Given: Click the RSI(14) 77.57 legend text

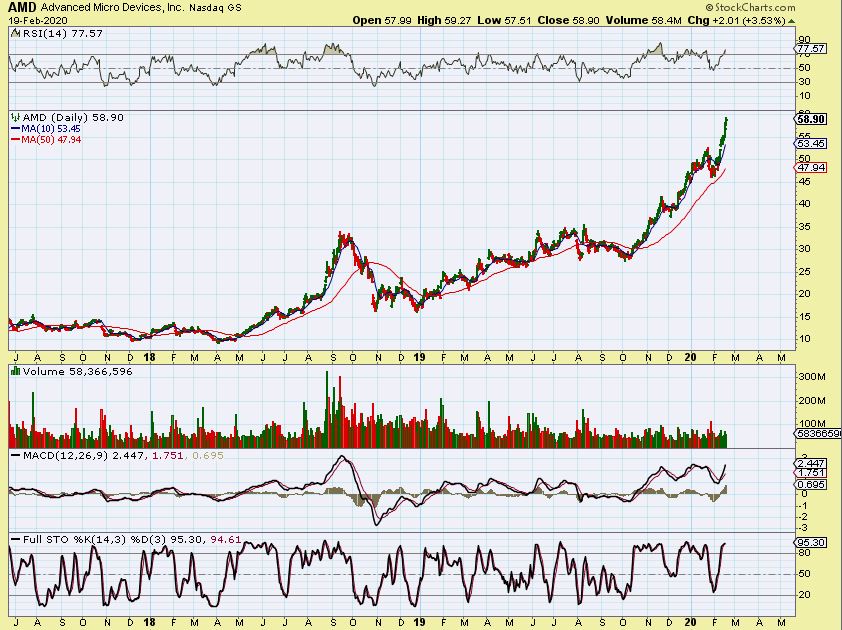Looking at the screenshot, I should [x=63, y=33].
